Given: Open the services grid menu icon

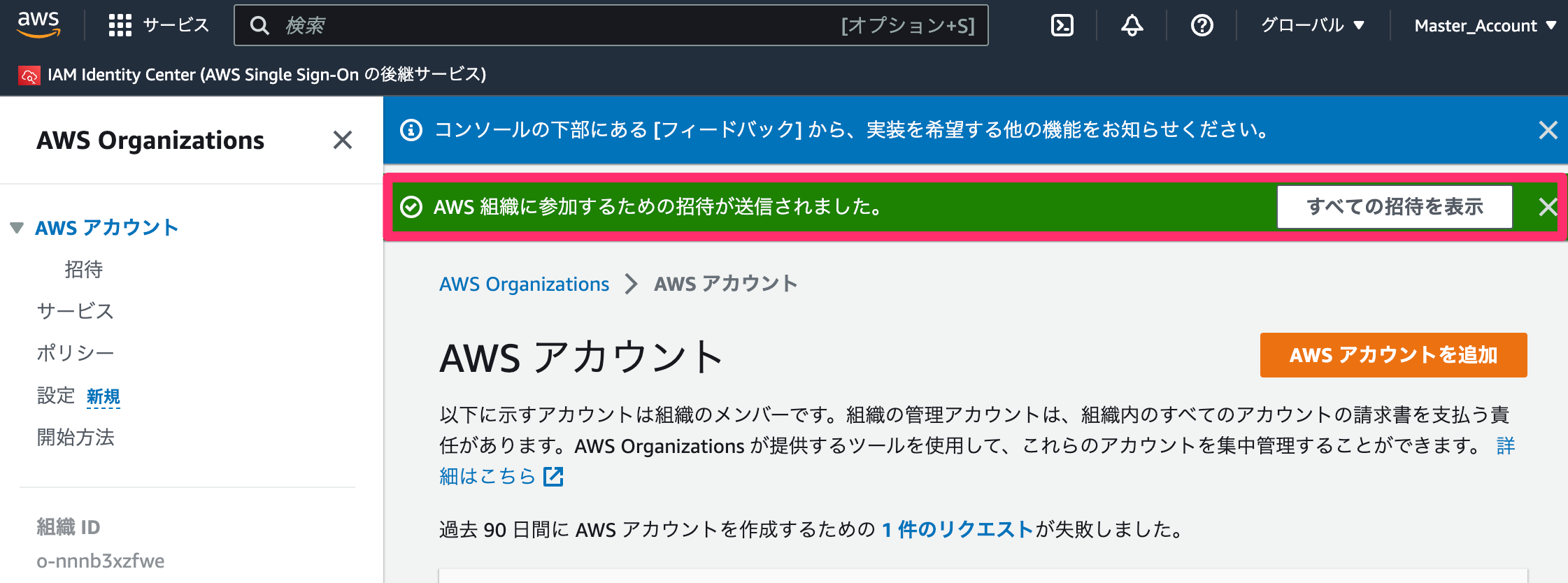Looking at the screenshot, I should 120,25.
